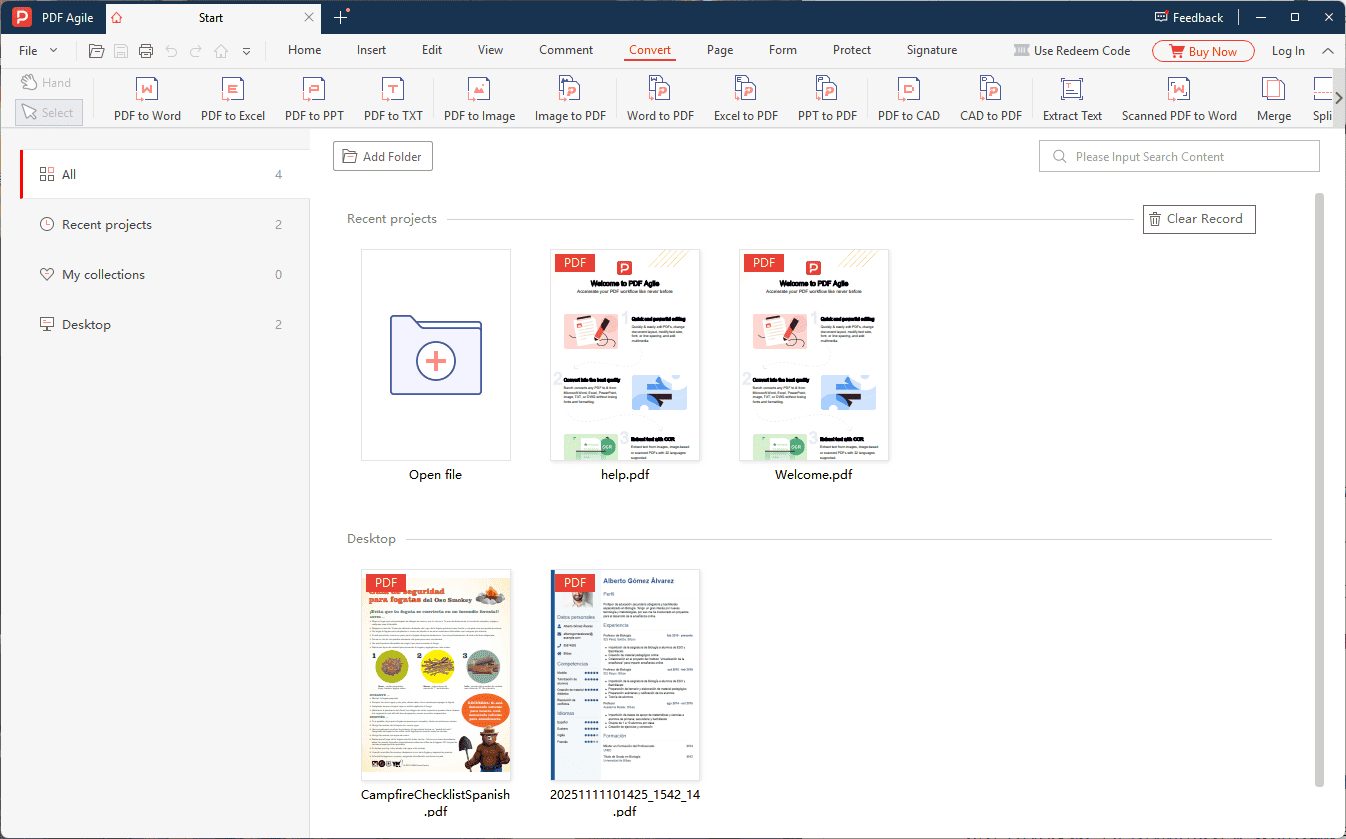Launch the PDF to TXT tool

[x=393, y=98]
